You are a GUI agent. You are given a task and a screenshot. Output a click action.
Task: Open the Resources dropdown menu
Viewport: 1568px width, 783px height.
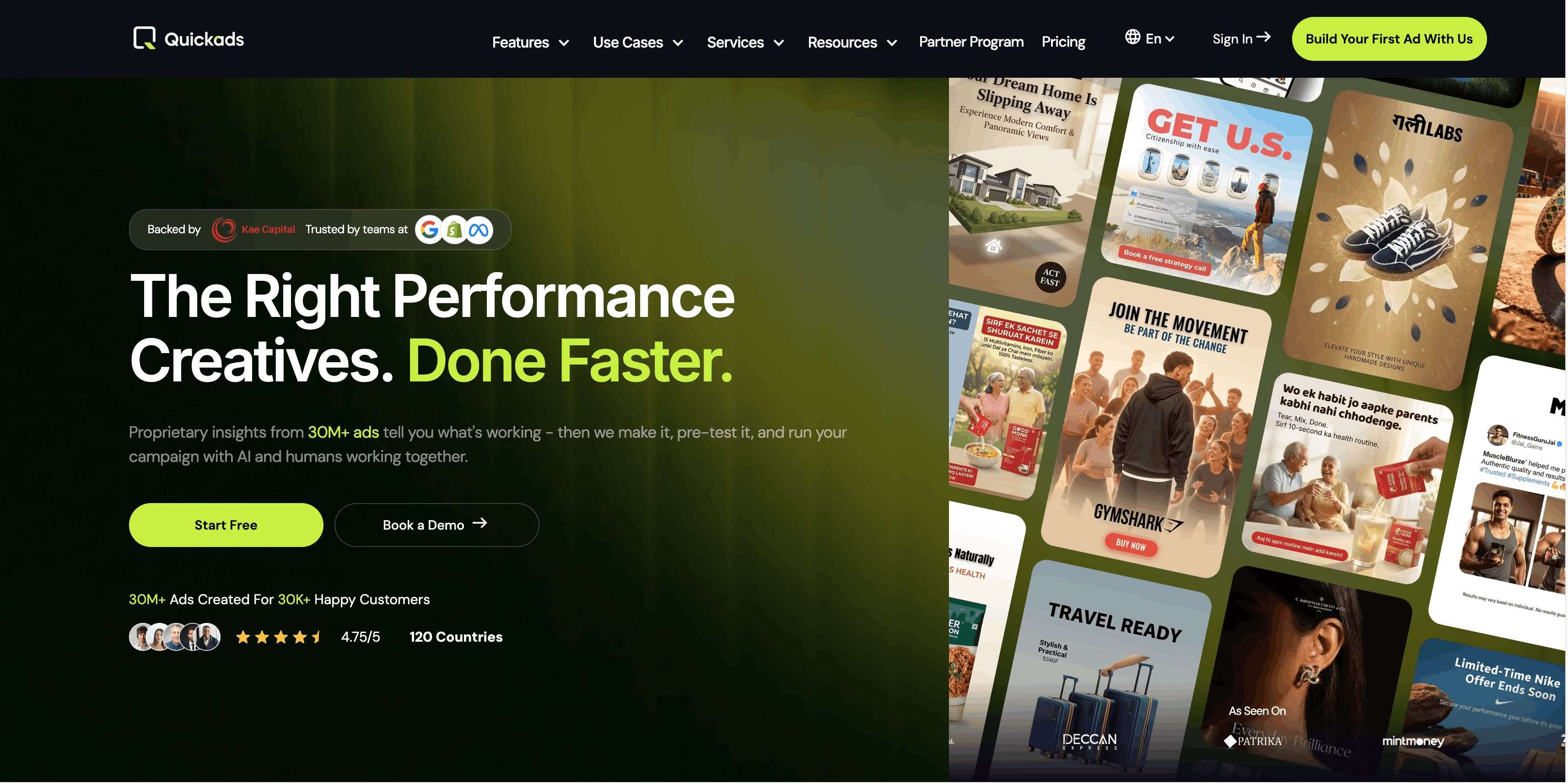tap(852, 43)
